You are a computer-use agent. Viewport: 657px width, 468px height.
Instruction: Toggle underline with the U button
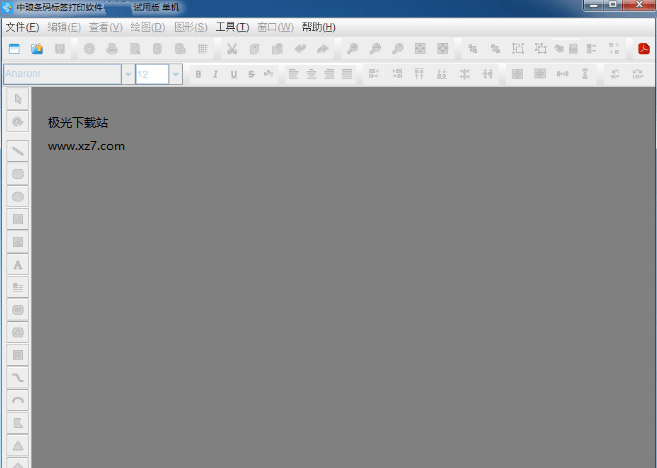coord(233,74)
